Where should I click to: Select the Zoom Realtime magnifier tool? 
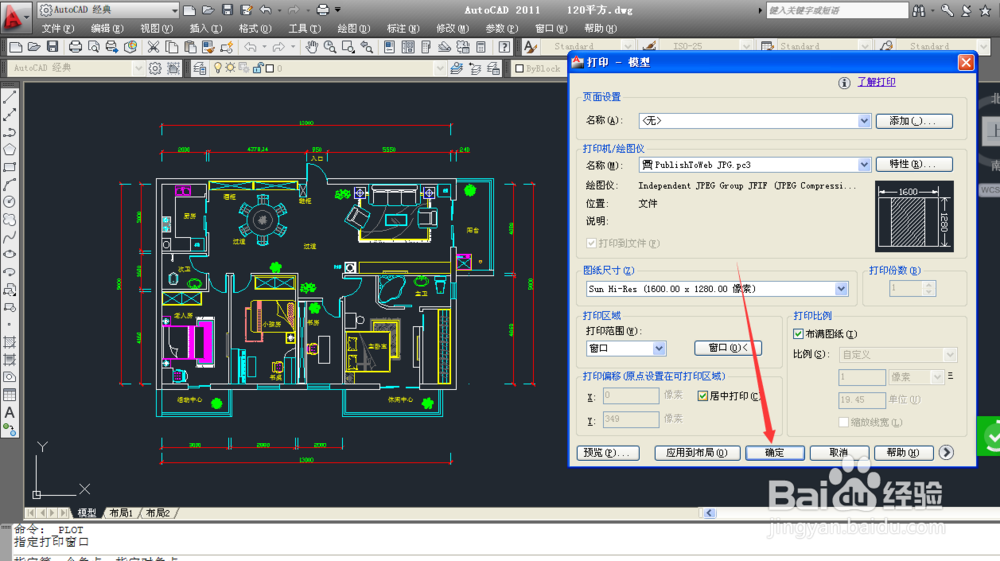tap(330, 47)
